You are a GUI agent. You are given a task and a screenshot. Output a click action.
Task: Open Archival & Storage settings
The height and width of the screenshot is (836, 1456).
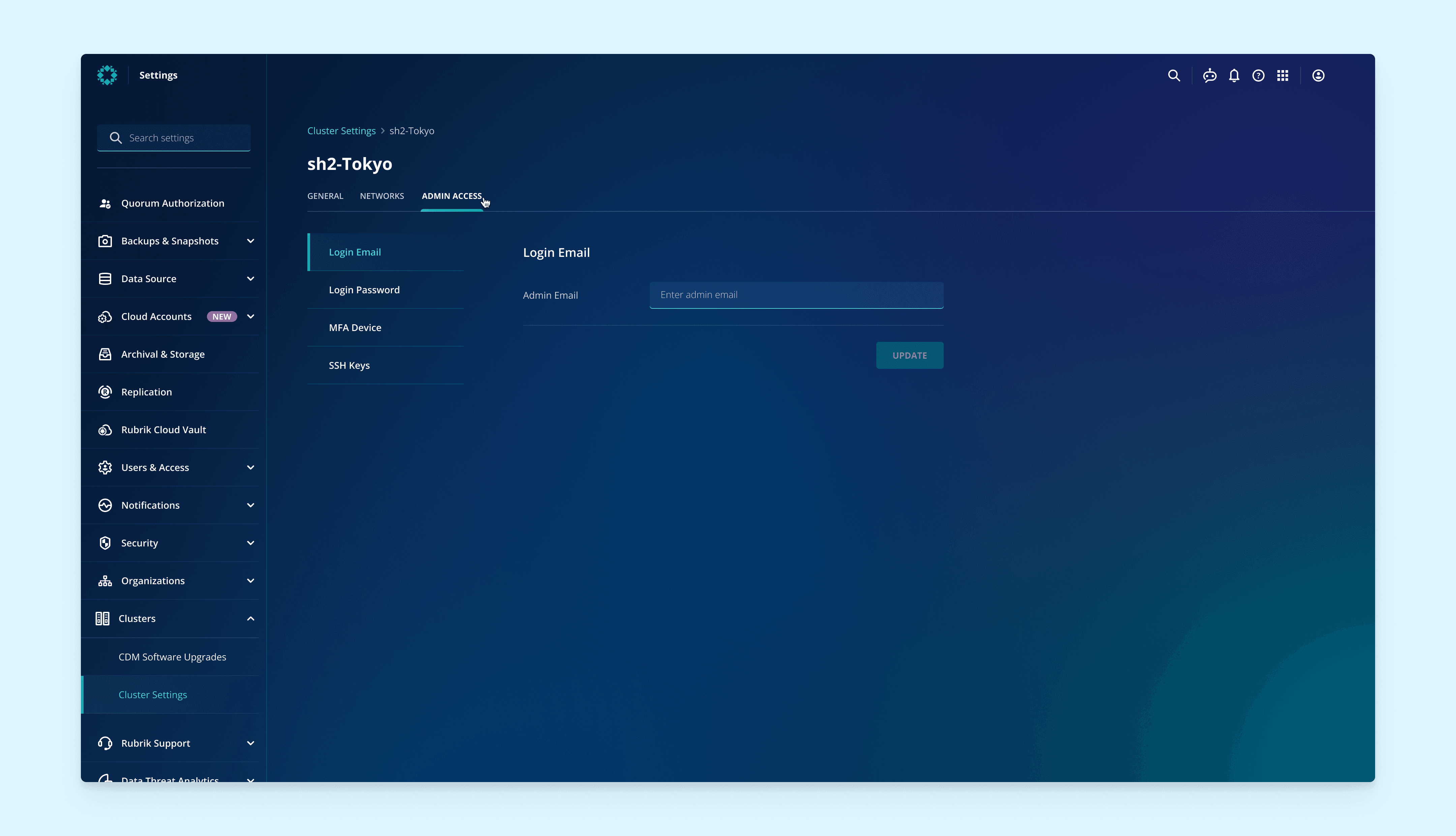coord(162,354)
